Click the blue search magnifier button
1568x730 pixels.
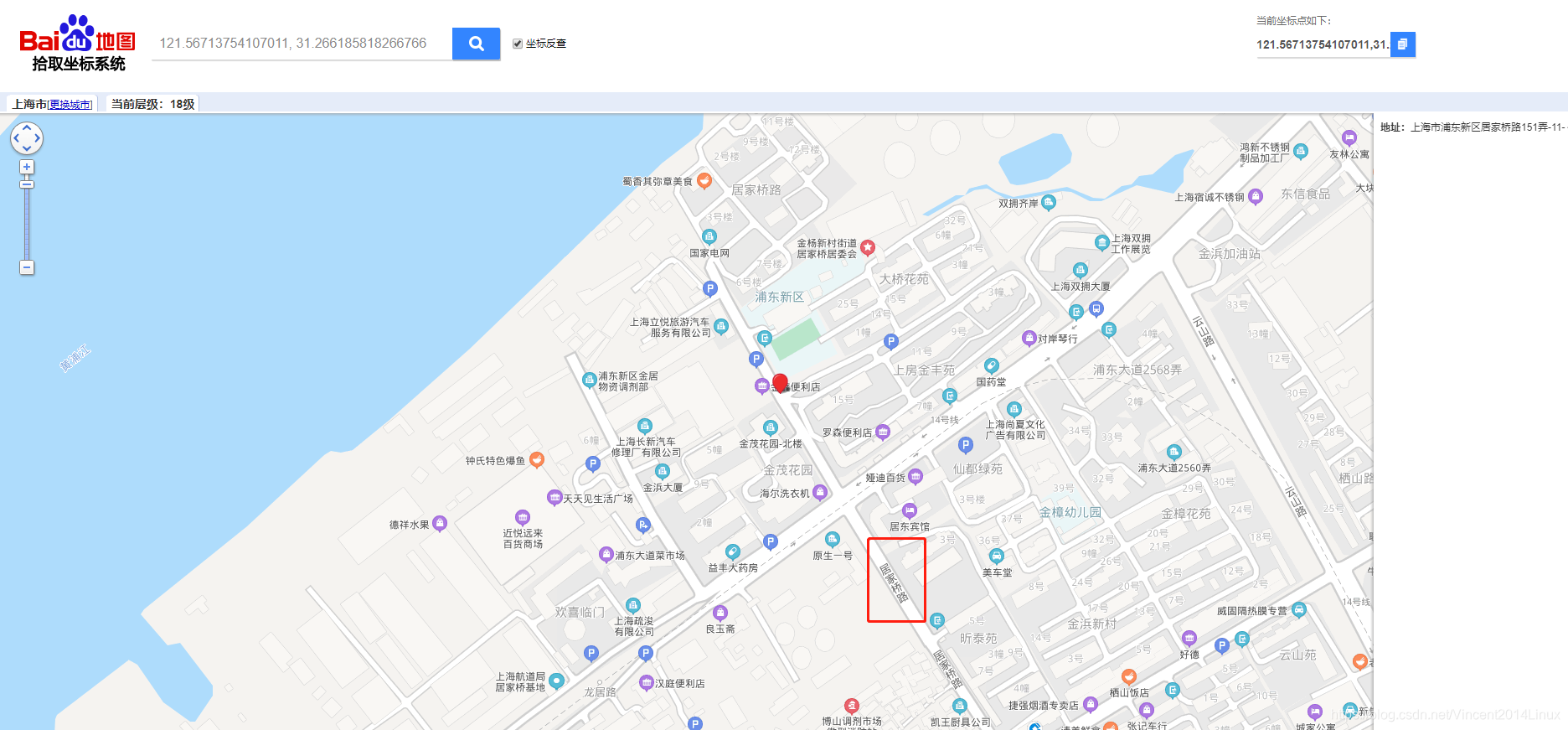(x=476, y=44)
